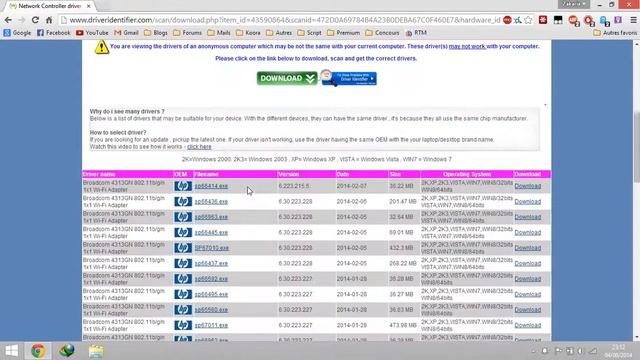
Task: Open filename link dated 2014-02-07
Action: click(211, 186)
